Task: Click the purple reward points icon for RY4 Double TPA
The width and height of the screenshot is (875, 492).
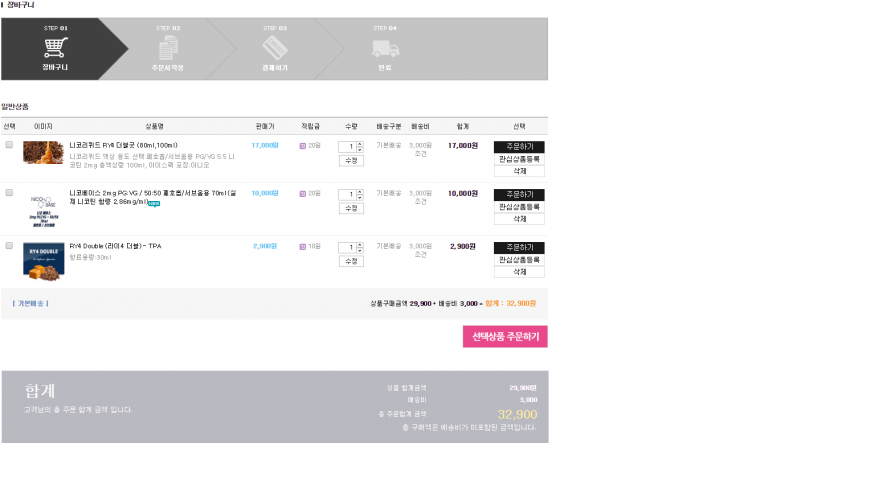Action: point(303,246)
